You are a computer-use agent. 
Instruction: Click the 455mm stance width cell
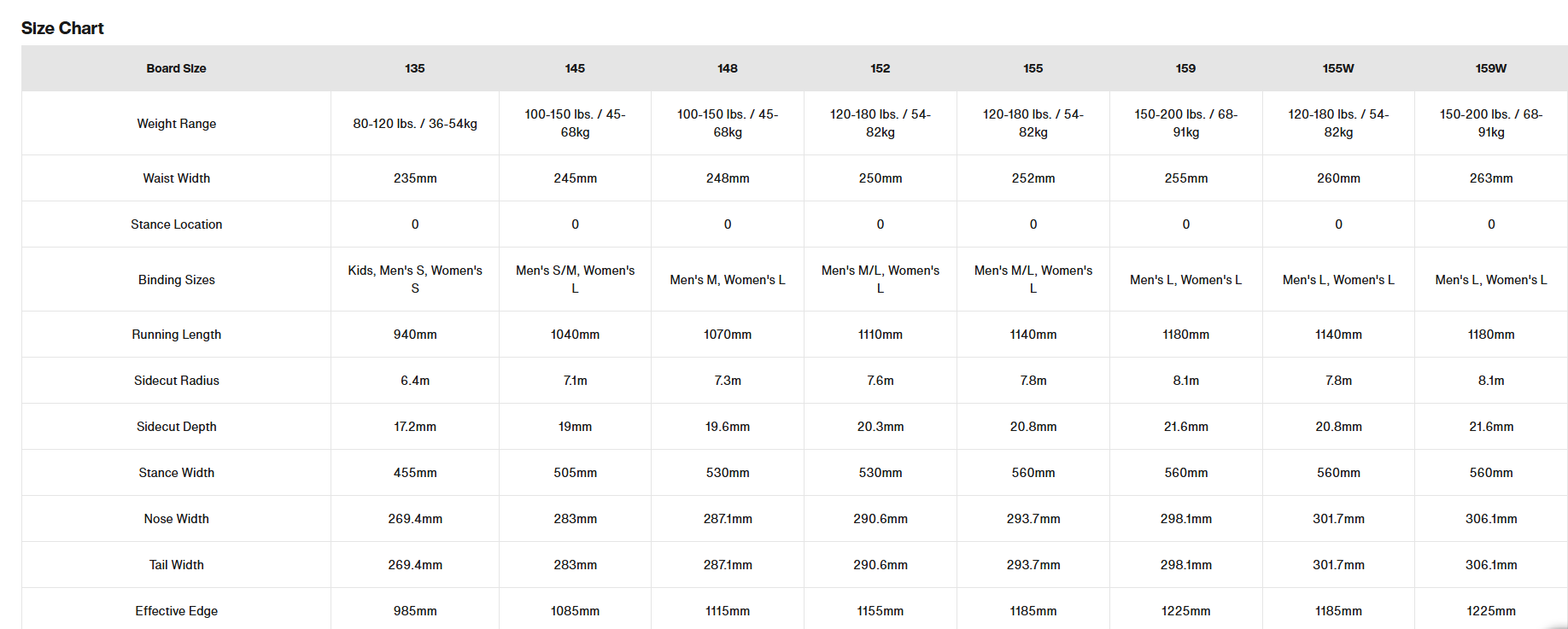tap(415, 473)
